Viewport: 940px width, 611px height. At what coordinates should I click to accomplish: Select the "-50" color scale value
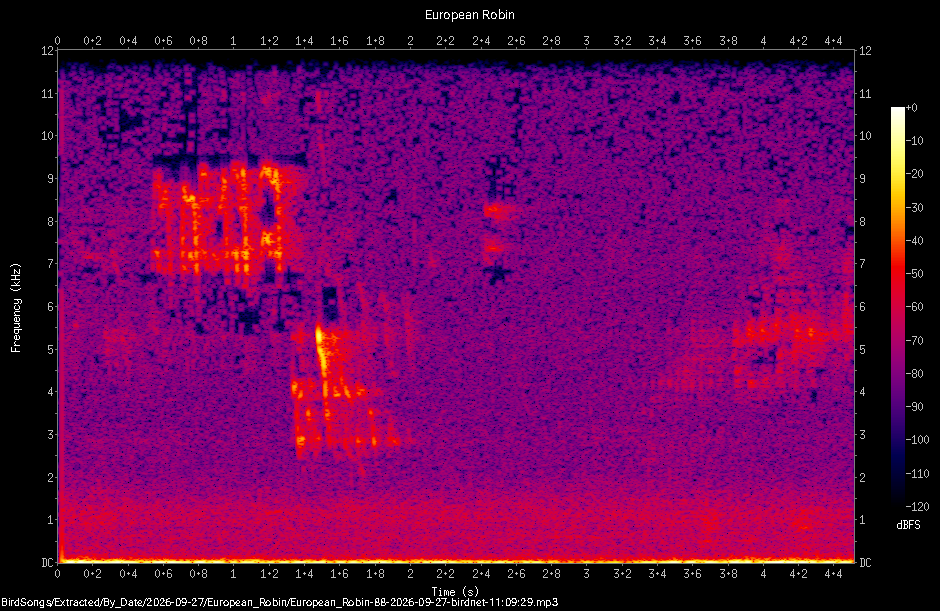coord(915,274)
